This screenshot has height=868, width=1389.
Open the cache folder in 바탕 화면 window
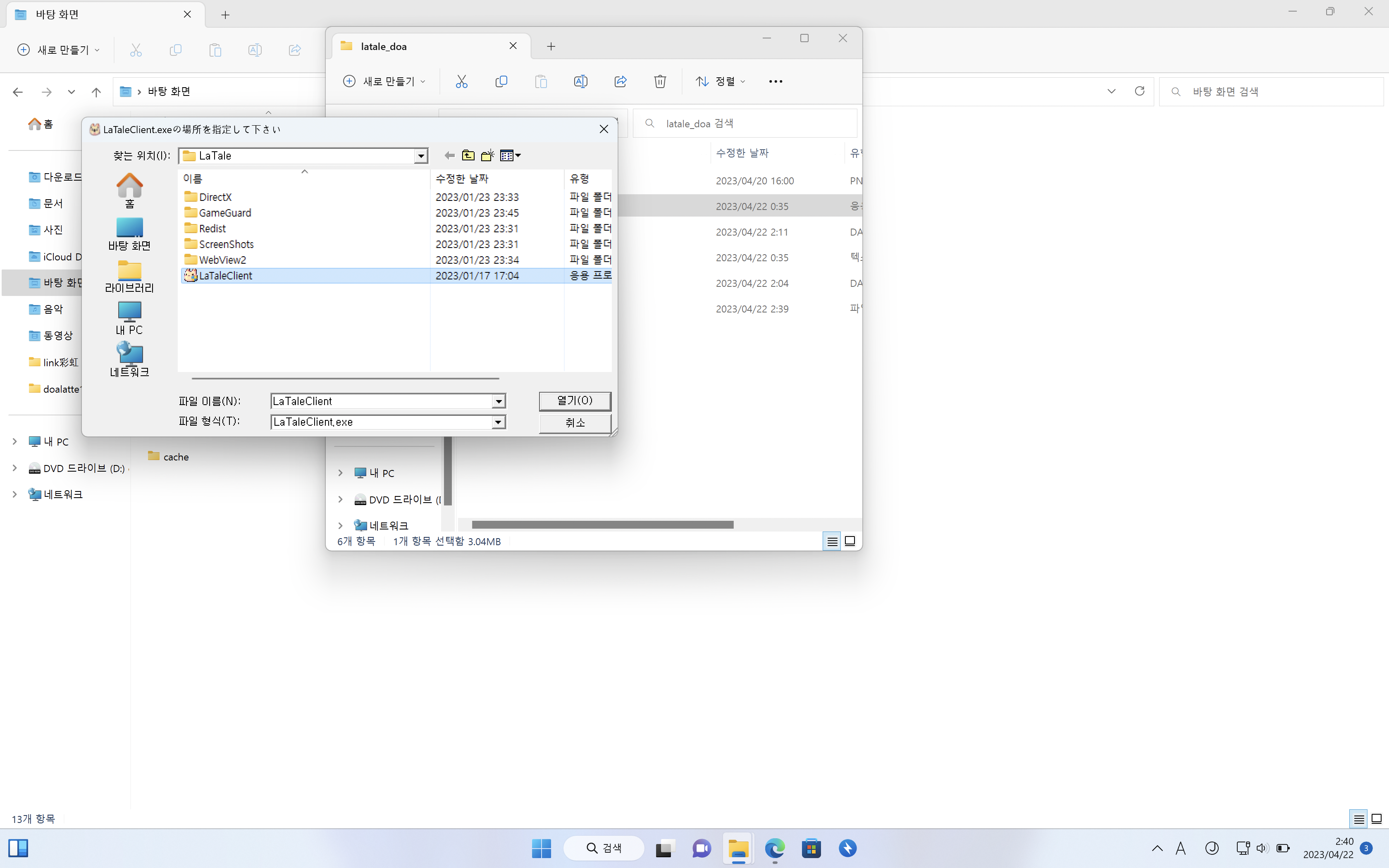pyautogui.click(x=169, y=456)
